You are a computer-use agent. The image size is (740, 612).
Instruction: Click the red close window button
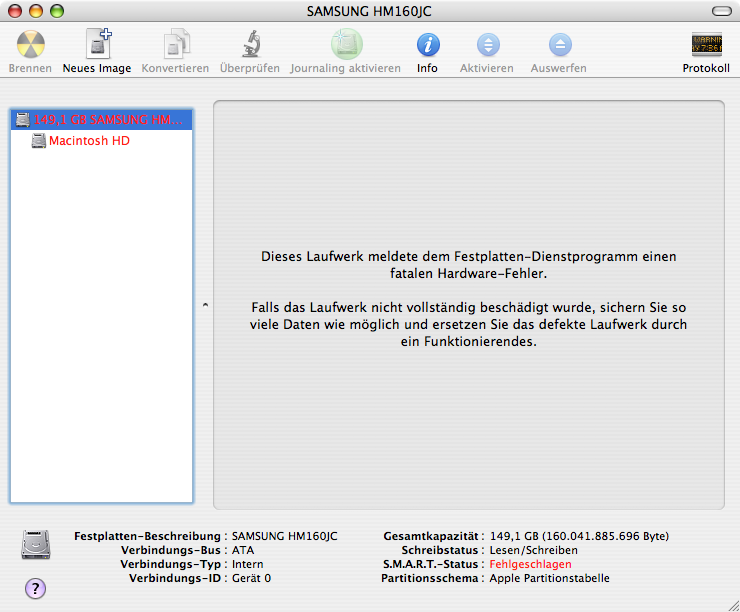click(15, 11)
